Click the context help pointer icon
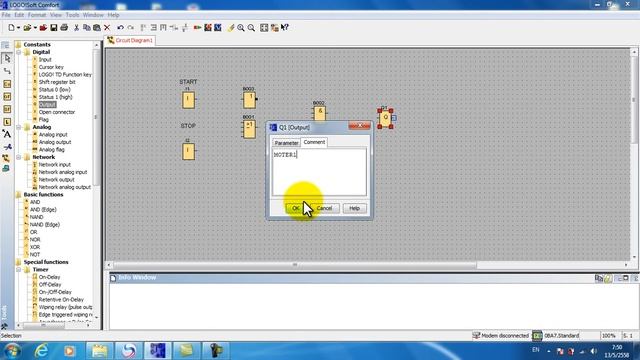 coord(285,28)
